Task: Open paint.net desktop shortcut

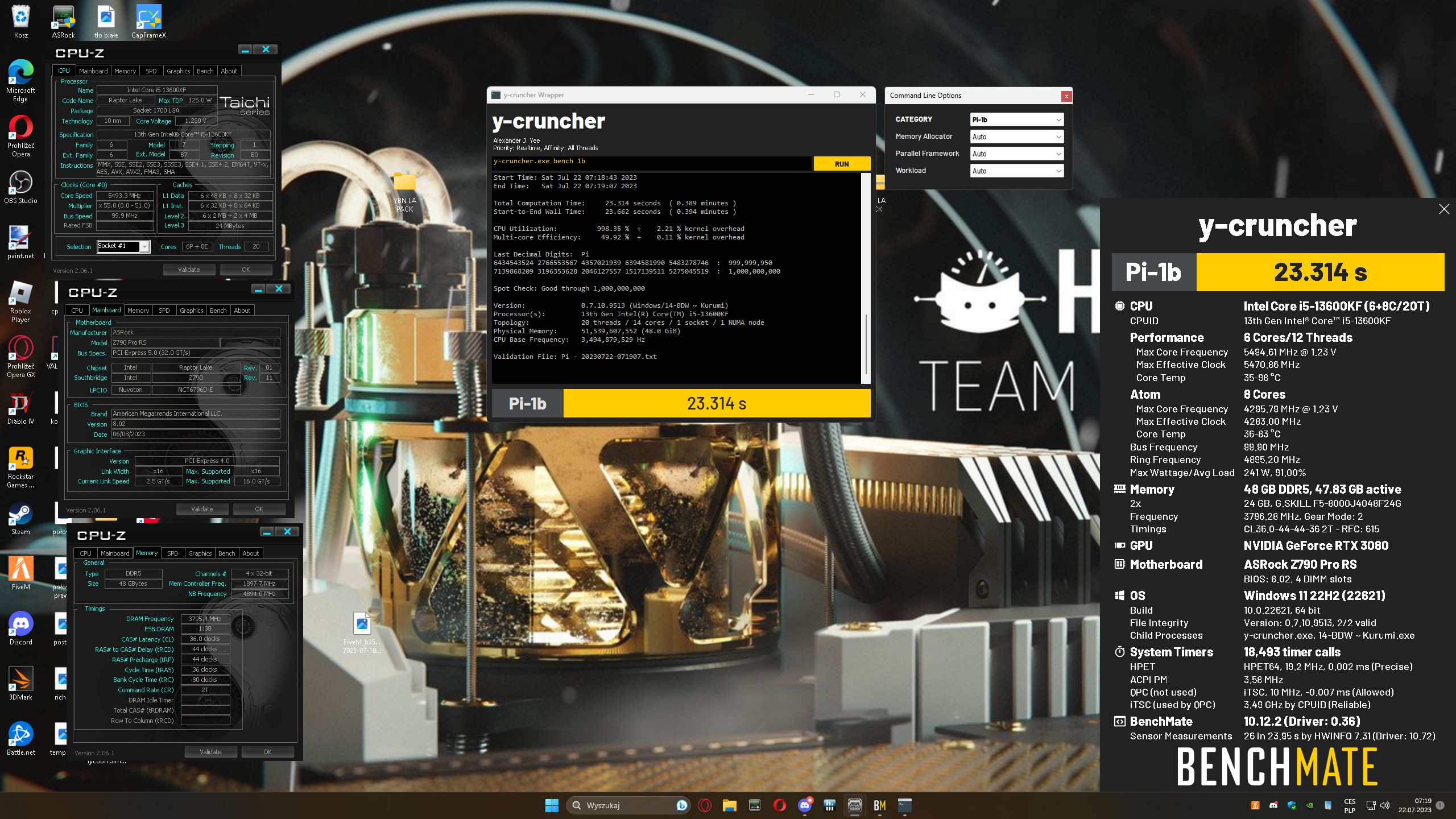Action: tap(21, 243)
